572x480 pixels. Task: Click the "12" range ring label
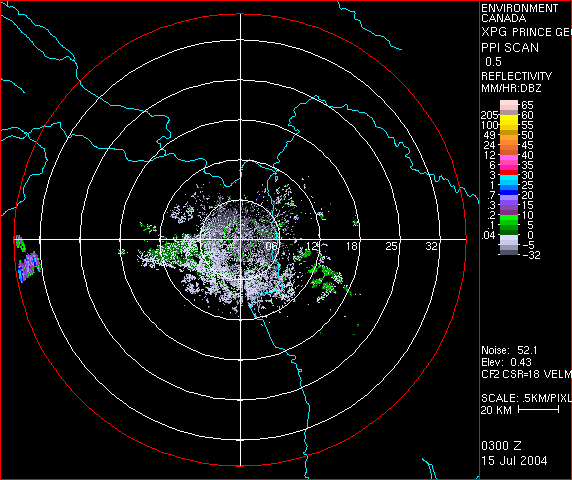(313, 246)
